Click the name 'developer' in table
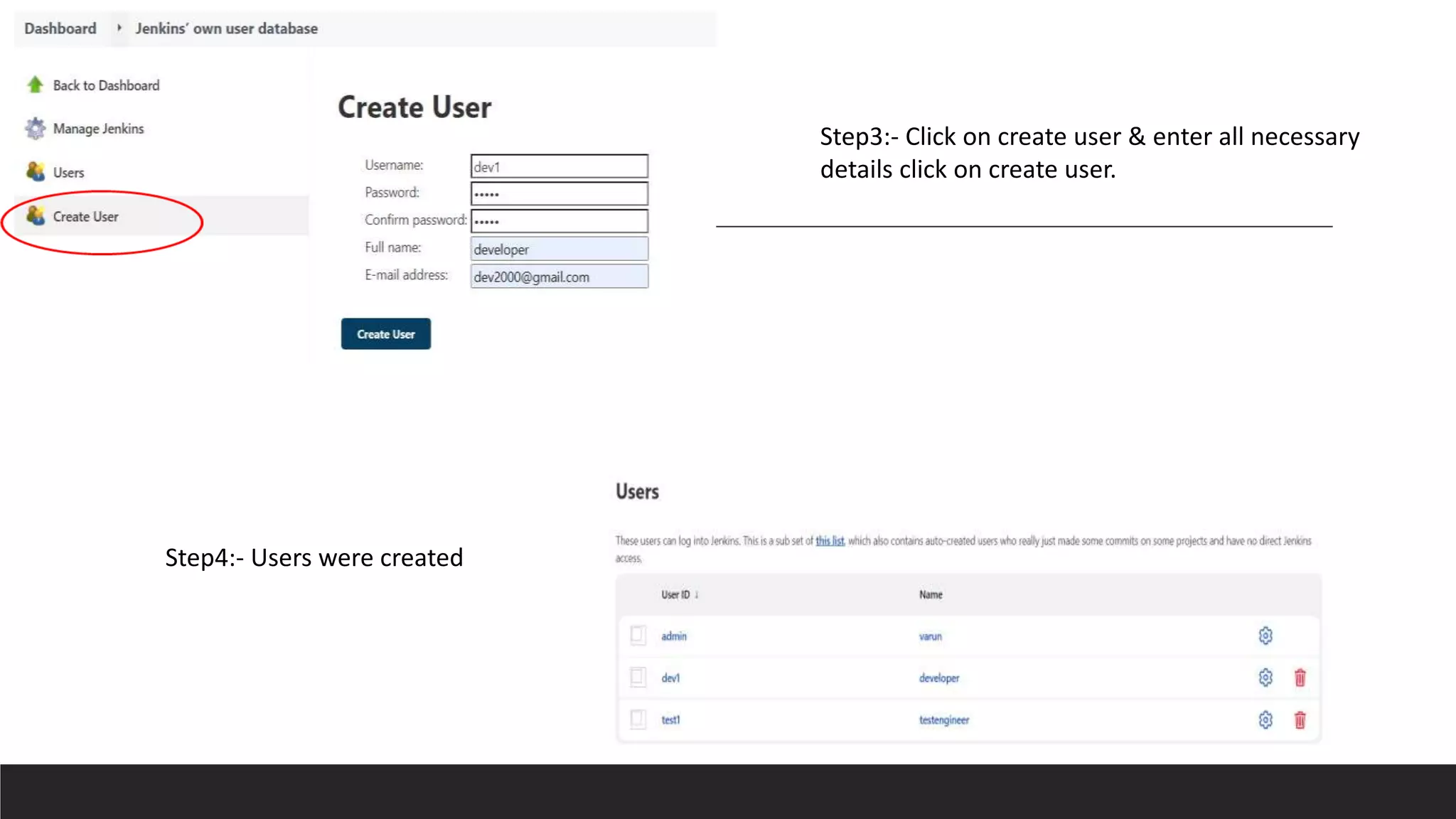The height and width of the screenshot is (819, 1456). click(x=938, y=678)
